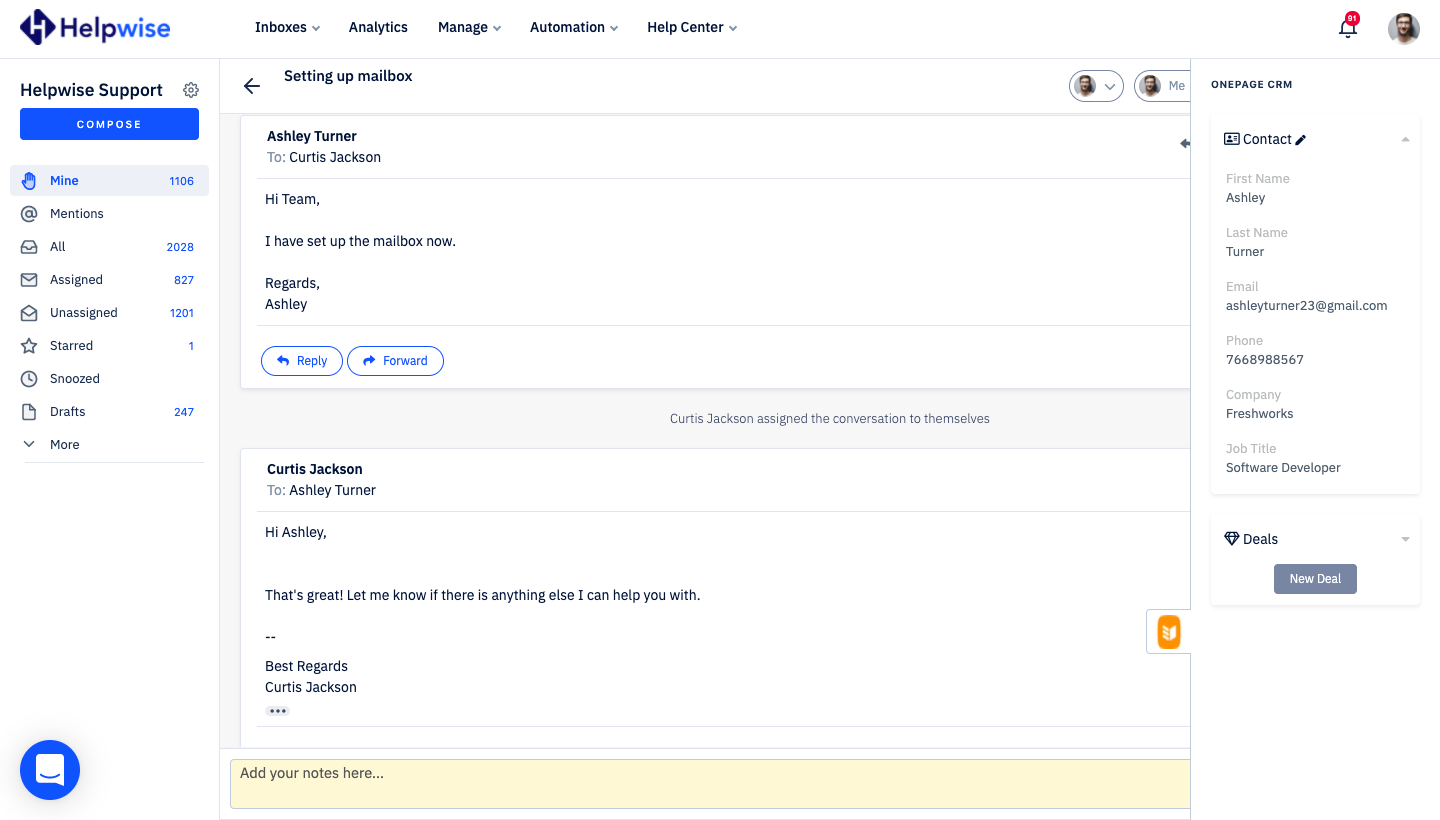The image size is (1440, 820).
Task: Open the orange sidebar integration widget
Action: coord(1167,631)
